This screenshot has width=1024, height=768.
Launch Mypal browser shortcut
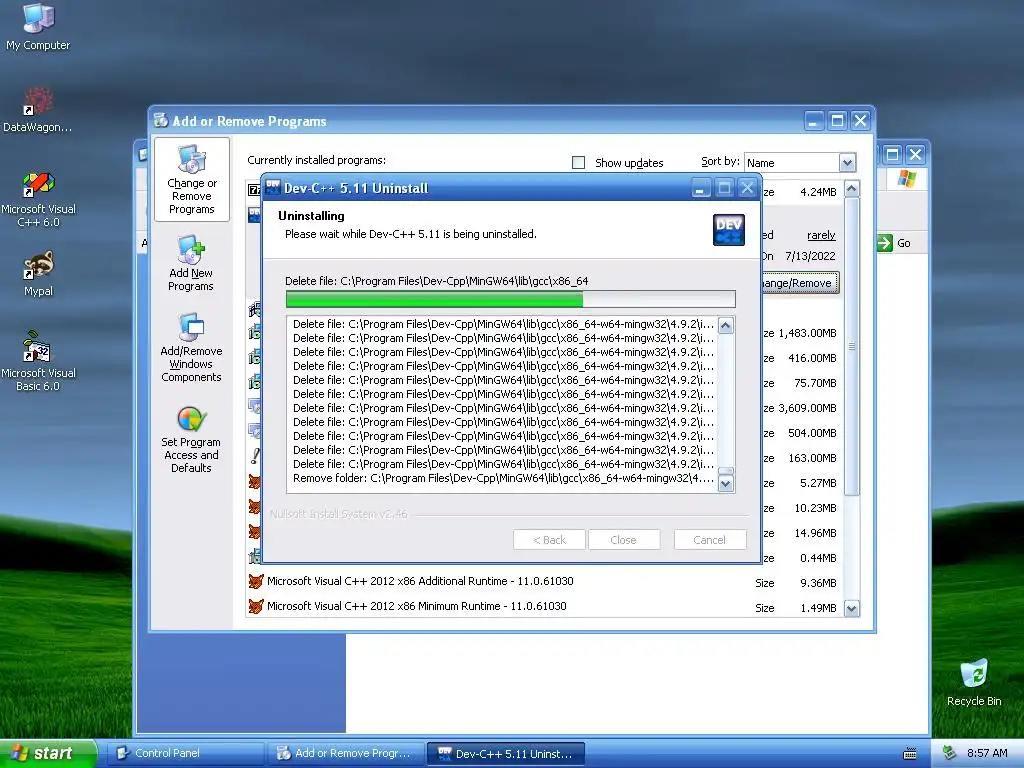point(38,274)
